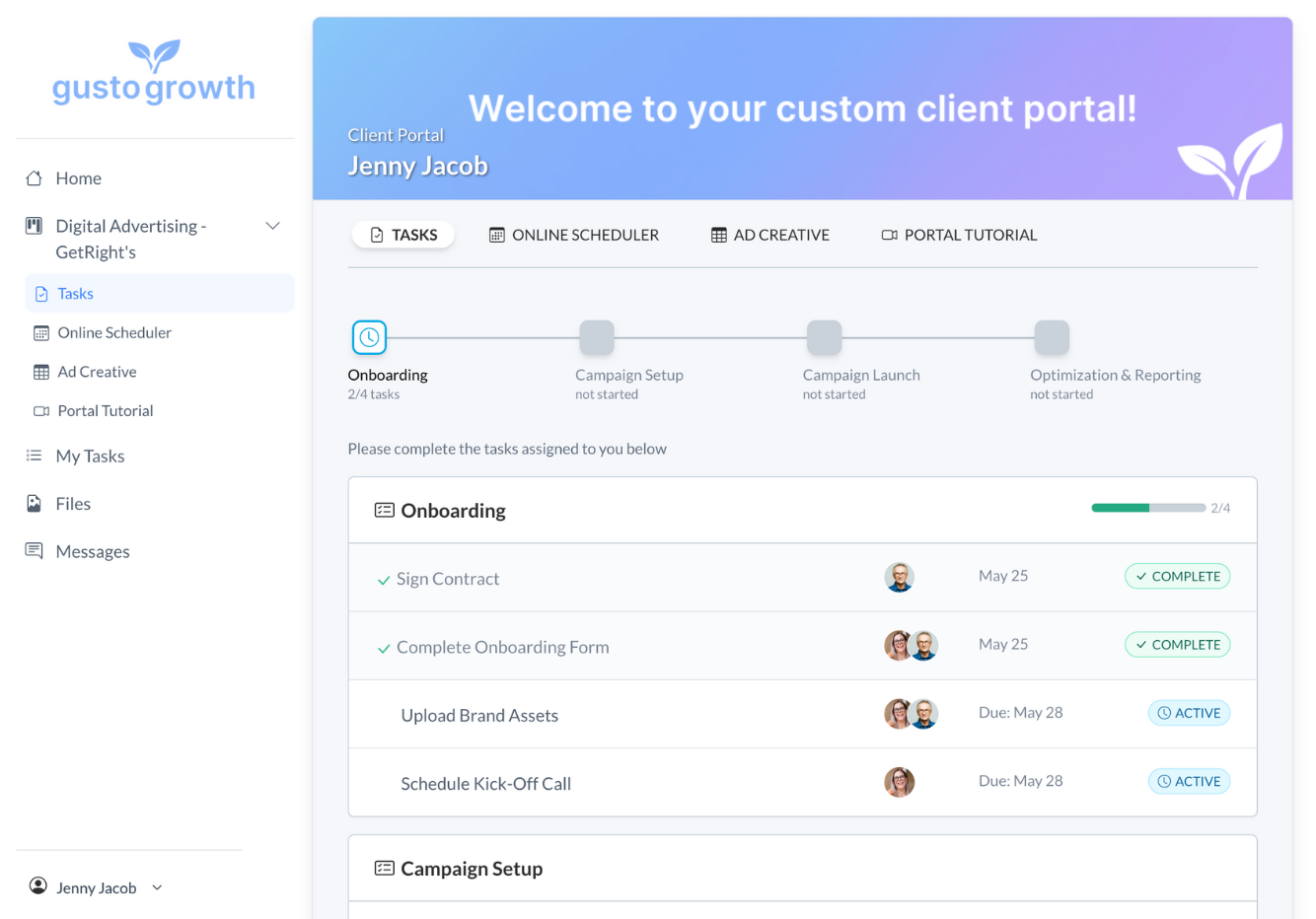Click the Optimization & Reporting stage marker

point(1052,337)
